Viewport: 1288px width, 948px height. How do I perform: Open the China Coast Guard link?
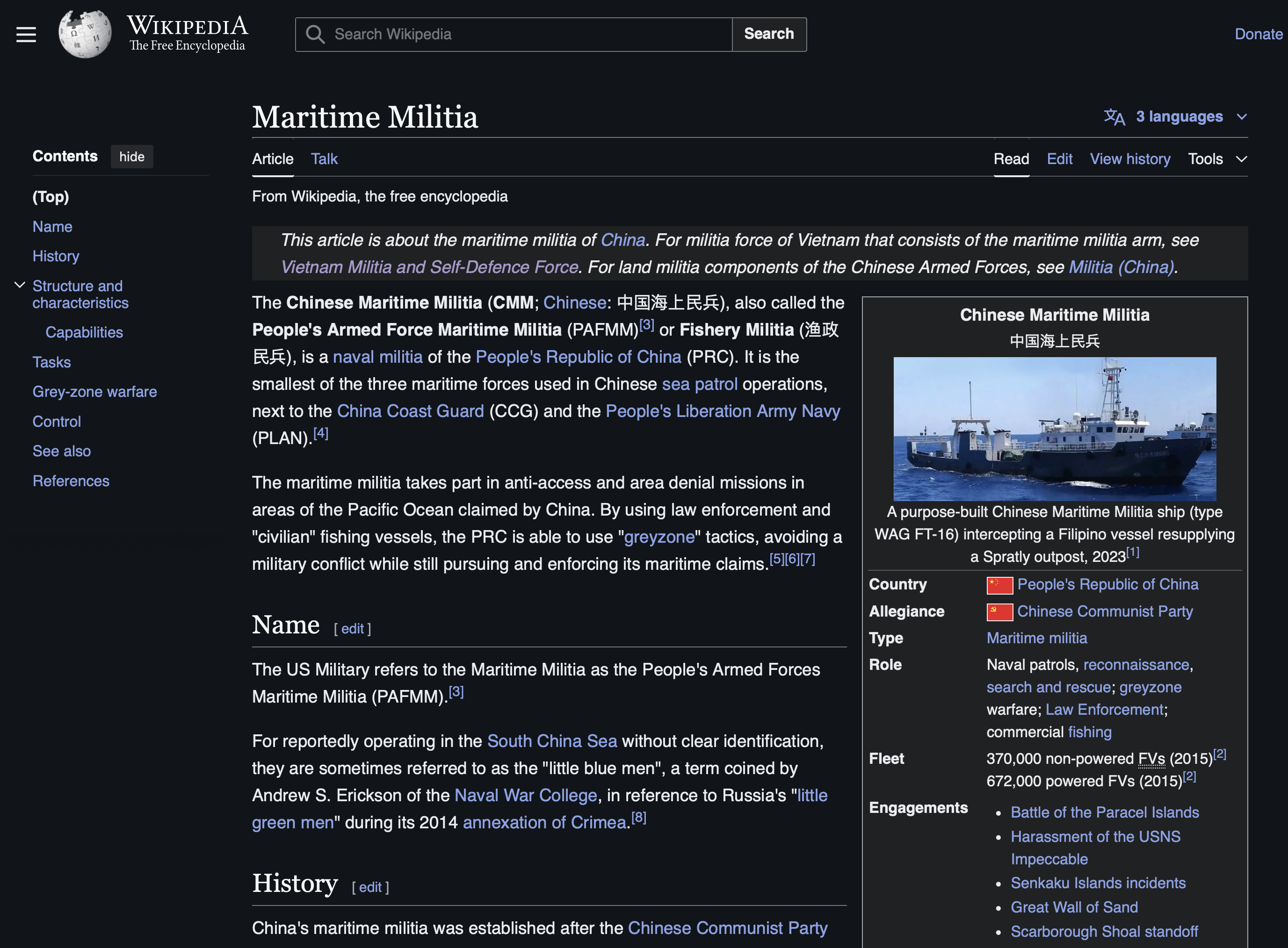411,411
